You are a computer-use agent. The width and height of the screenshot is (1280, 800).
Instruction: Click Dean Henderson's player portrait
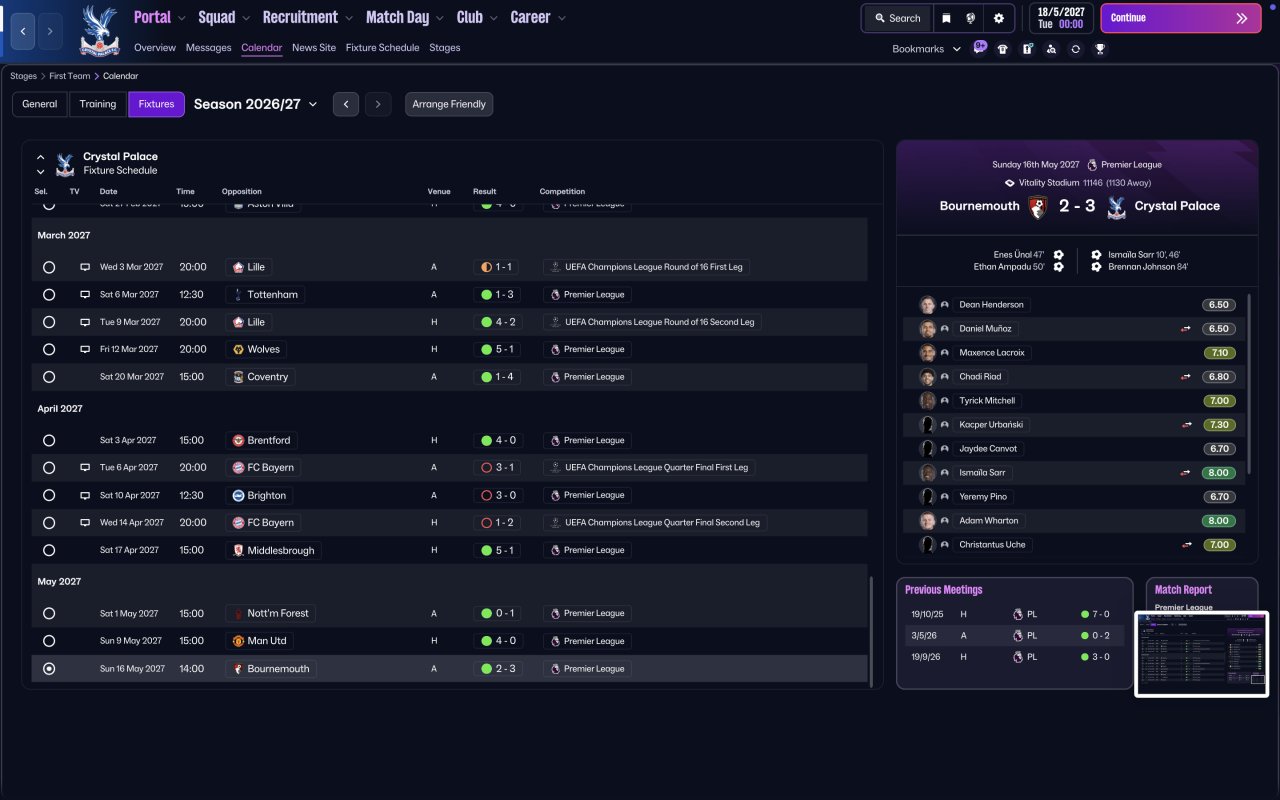[927, 304]
